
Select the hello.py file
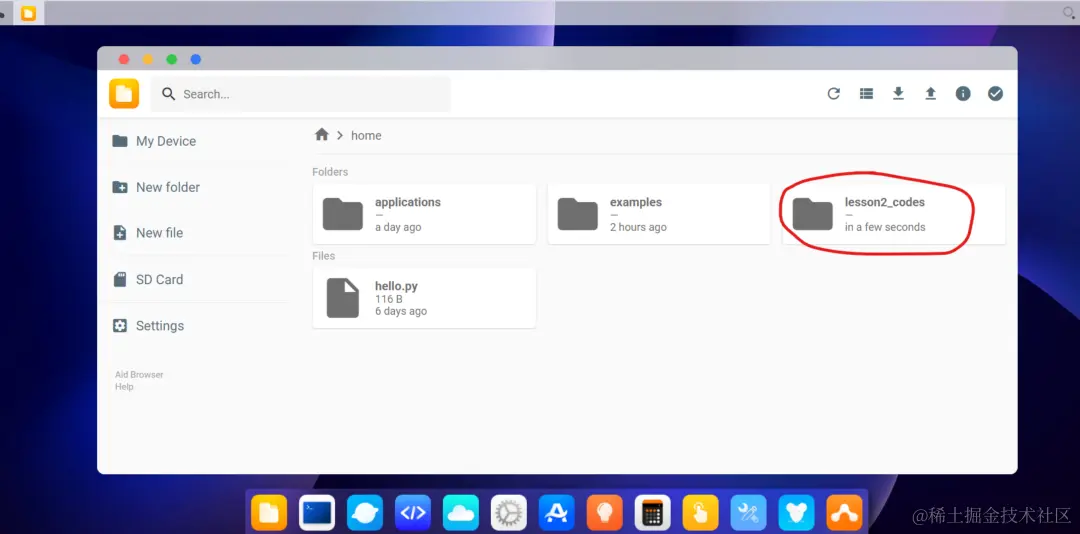[x=424, y=298]
